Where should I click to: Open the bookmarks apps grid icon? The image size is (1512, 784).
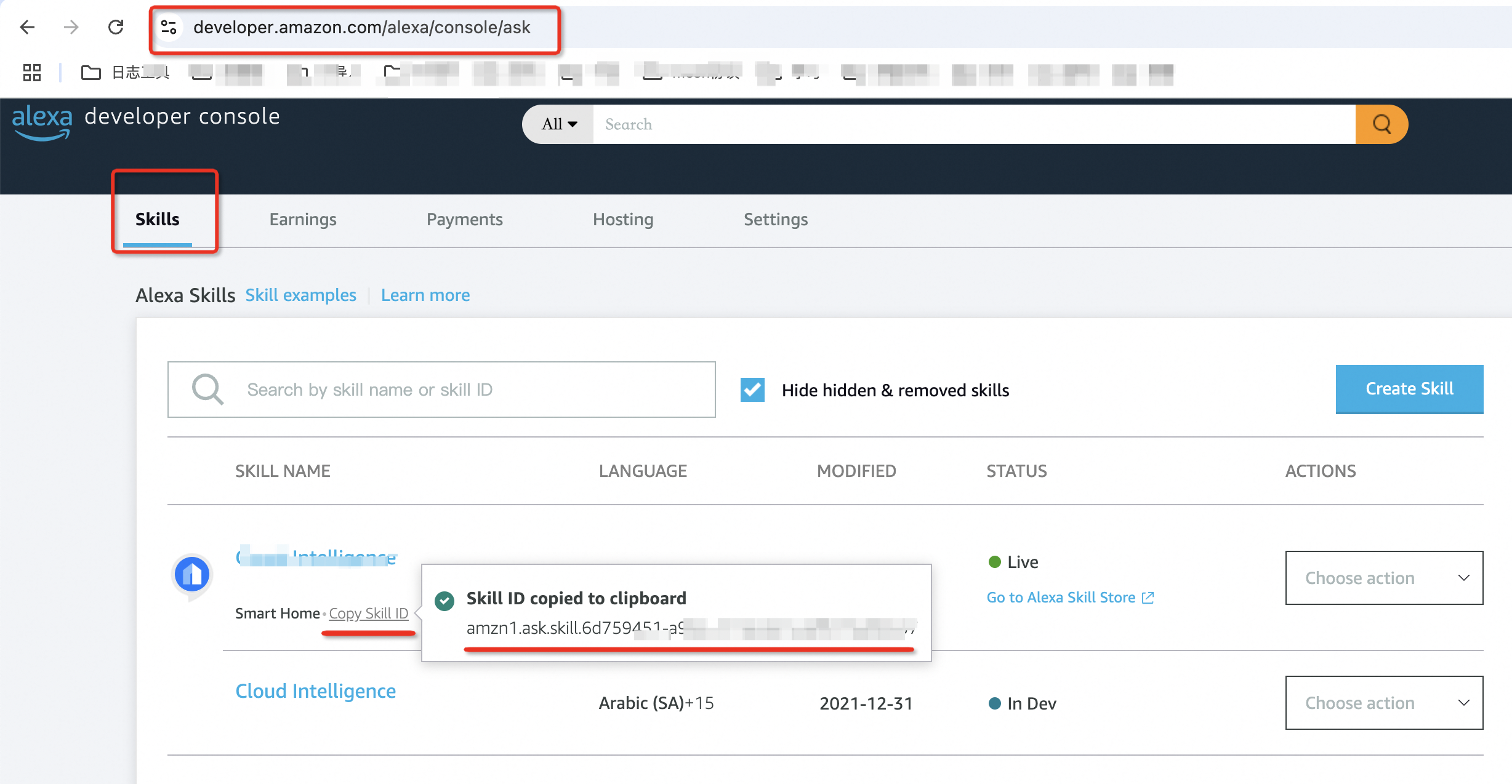32,73
